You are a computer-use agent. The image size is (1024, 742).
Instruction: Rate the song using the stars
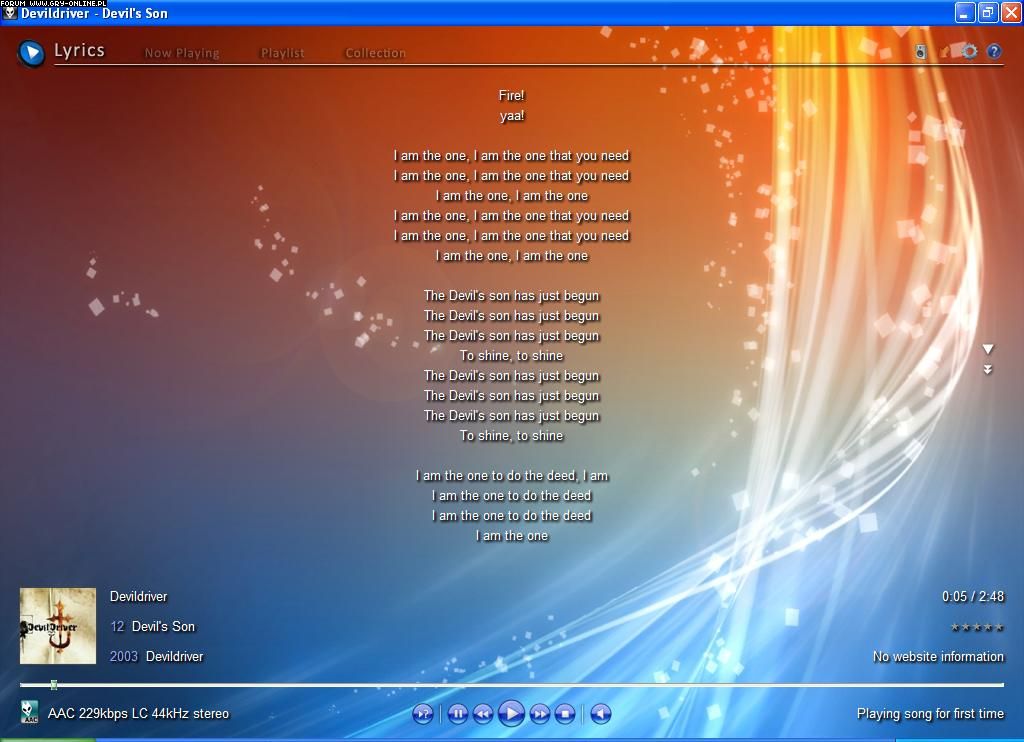976,627
